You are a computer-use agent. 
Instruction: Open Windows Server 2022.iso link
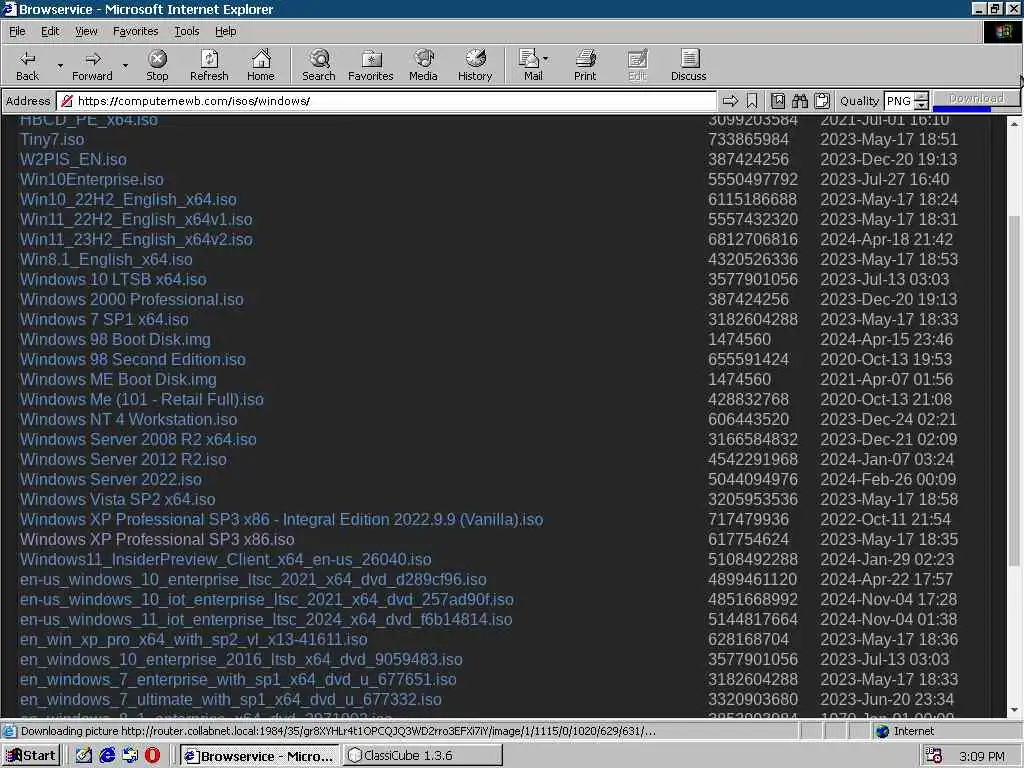(x=110, y=479)
